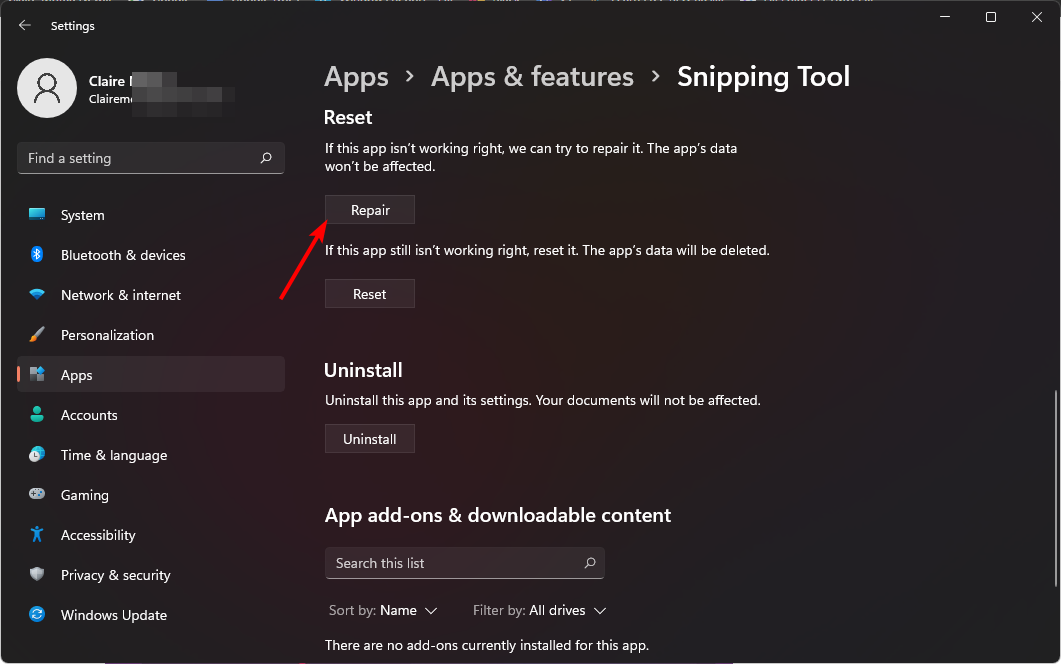Click the Uninstall button
Viewport: 1061px width, 664px height.
point(369,438)
